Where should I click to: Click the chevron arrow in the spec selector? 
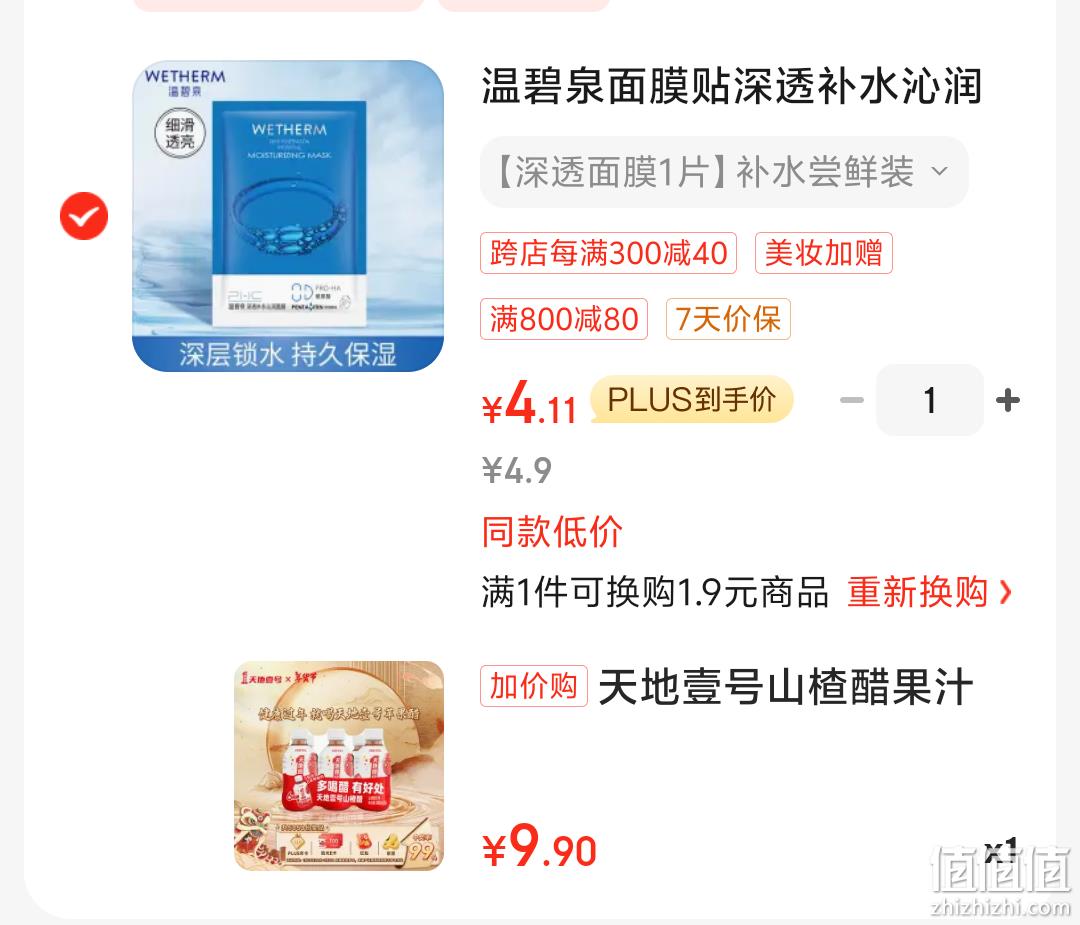(x=939, y=171)
